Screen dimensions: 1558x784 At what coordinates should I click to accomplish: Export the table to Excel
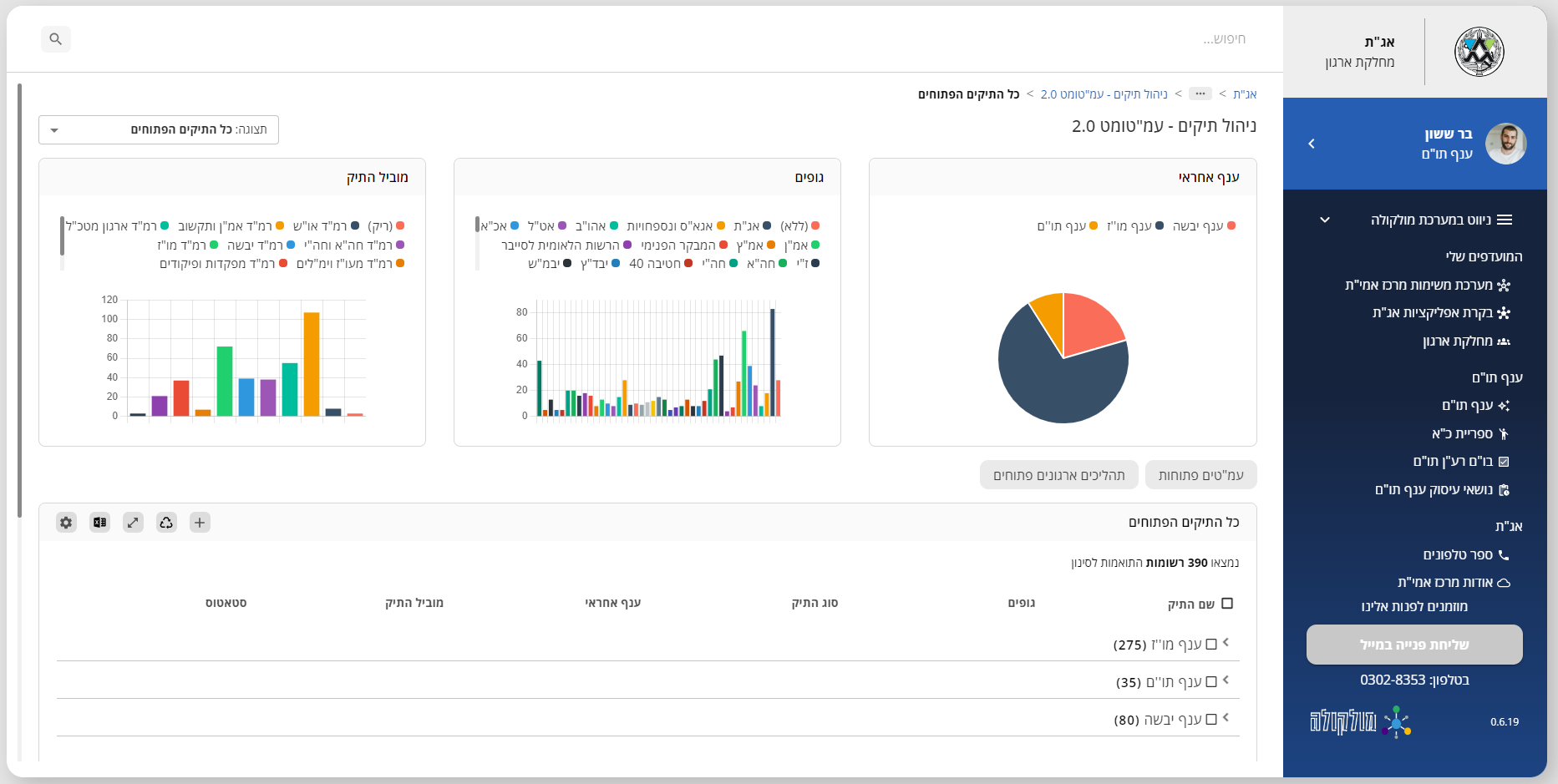[x=99, y=523]
